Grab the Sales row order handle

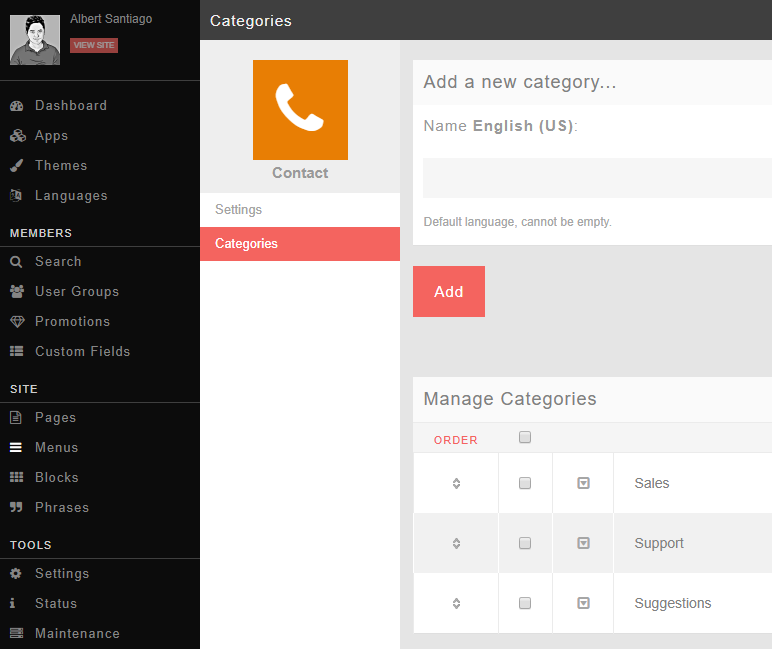[456, 483]
